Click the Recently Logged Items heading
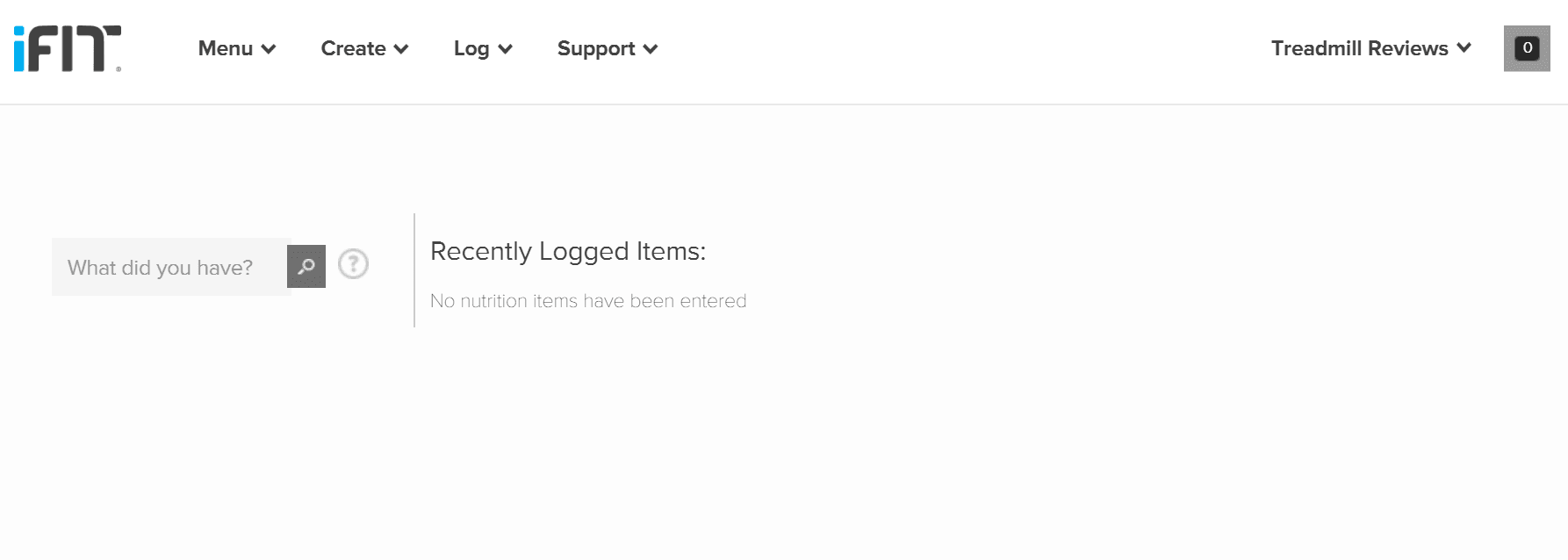 pyautogui.click(x=568, y=251)
